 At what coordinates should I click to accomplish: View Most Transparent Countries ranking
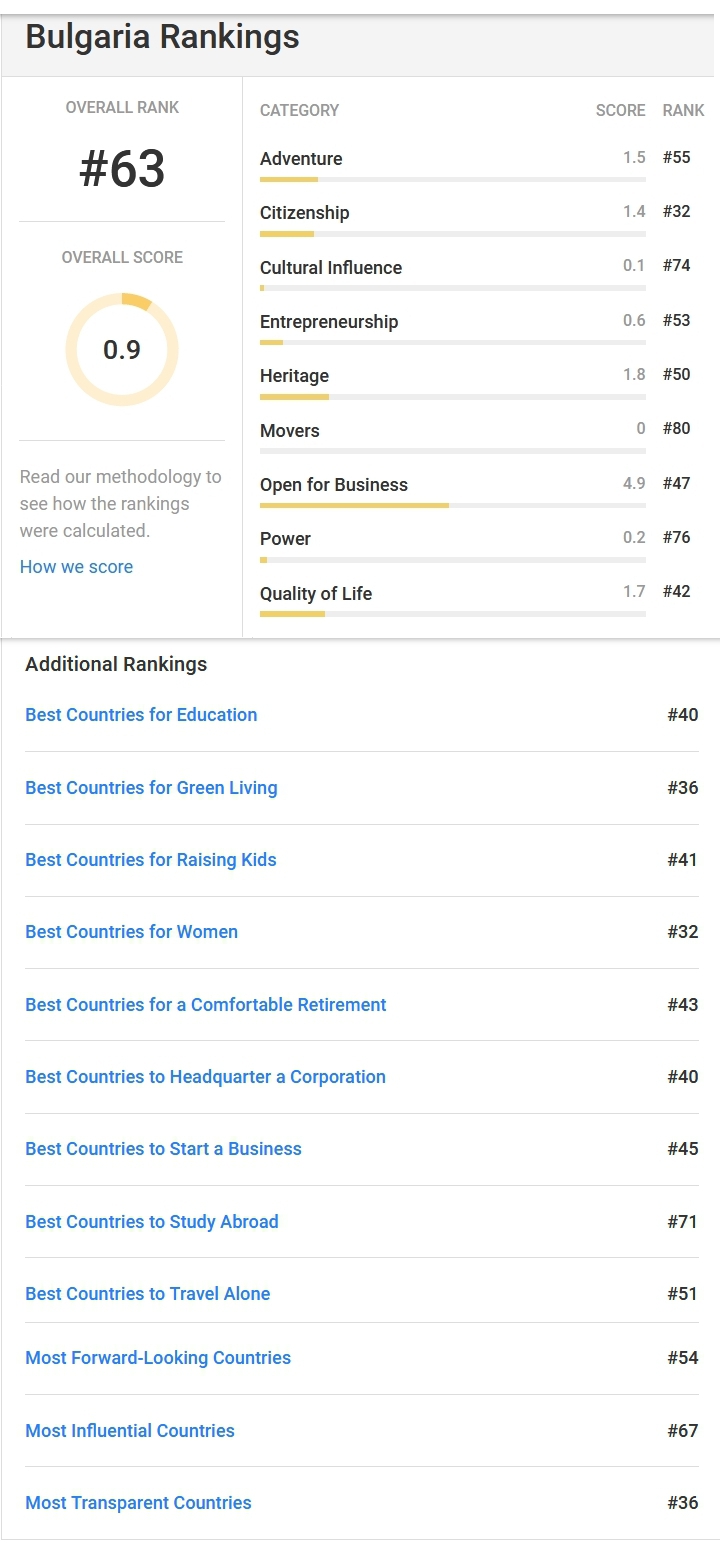pos(138,1503)
